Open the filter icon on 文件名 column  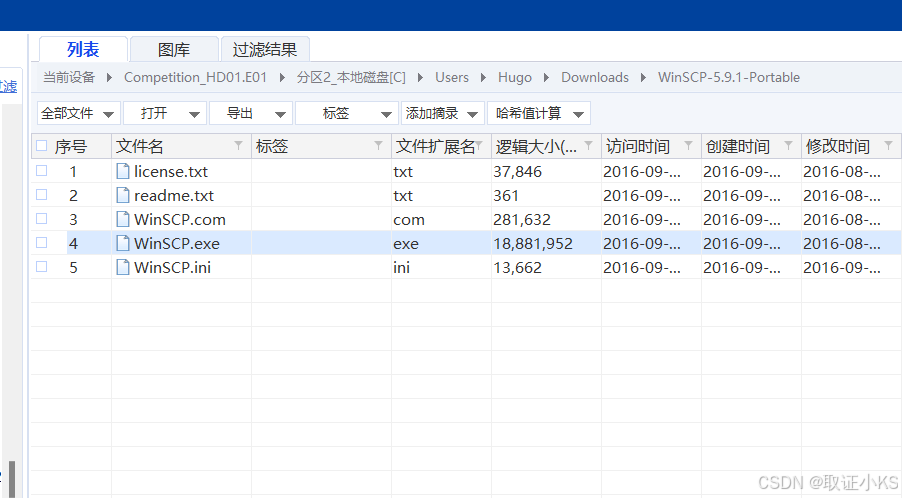click(238, 145)
